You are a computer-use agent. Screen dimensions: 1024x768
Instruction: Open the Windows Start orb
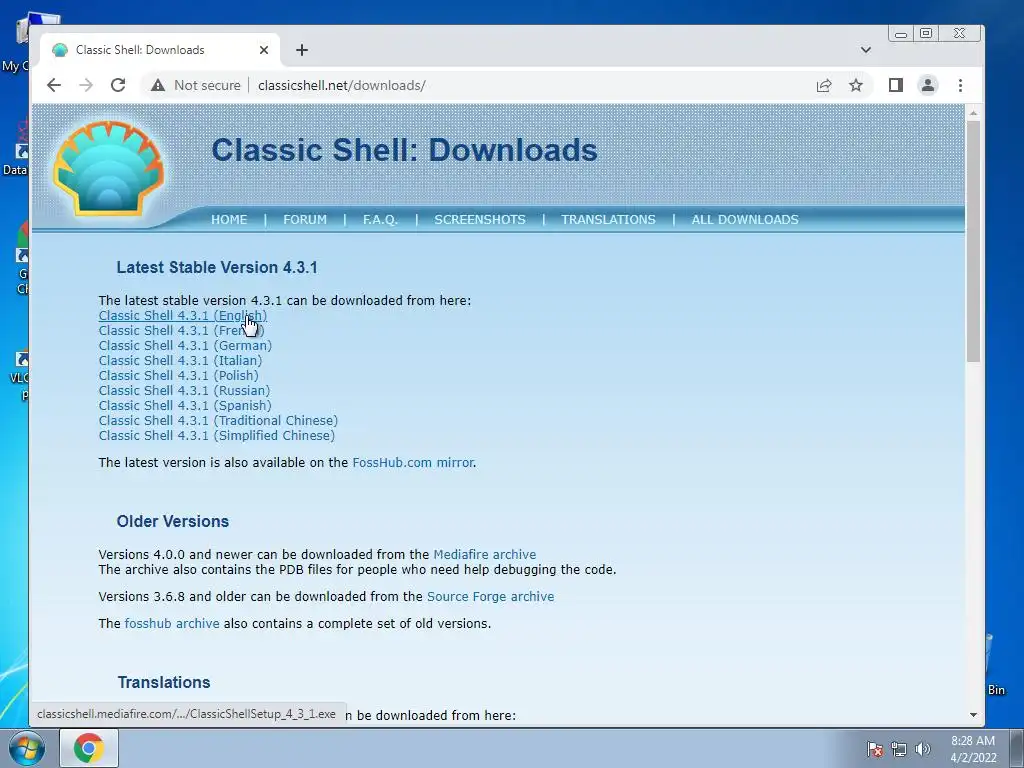click(26, 748)
